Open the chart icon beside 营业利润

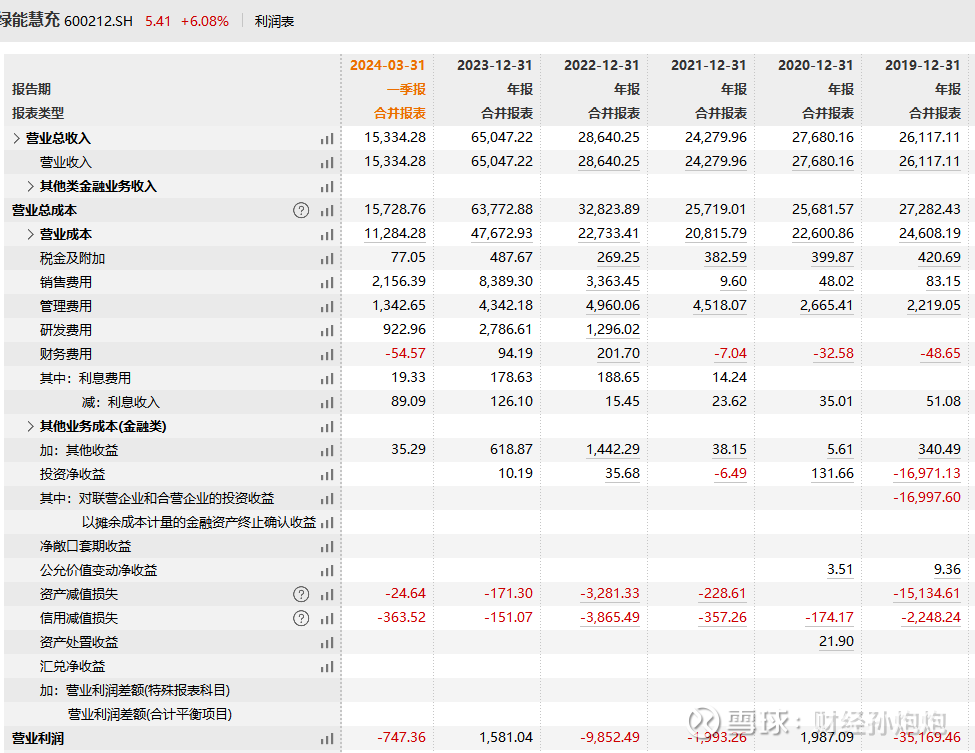tap(327, 737)
